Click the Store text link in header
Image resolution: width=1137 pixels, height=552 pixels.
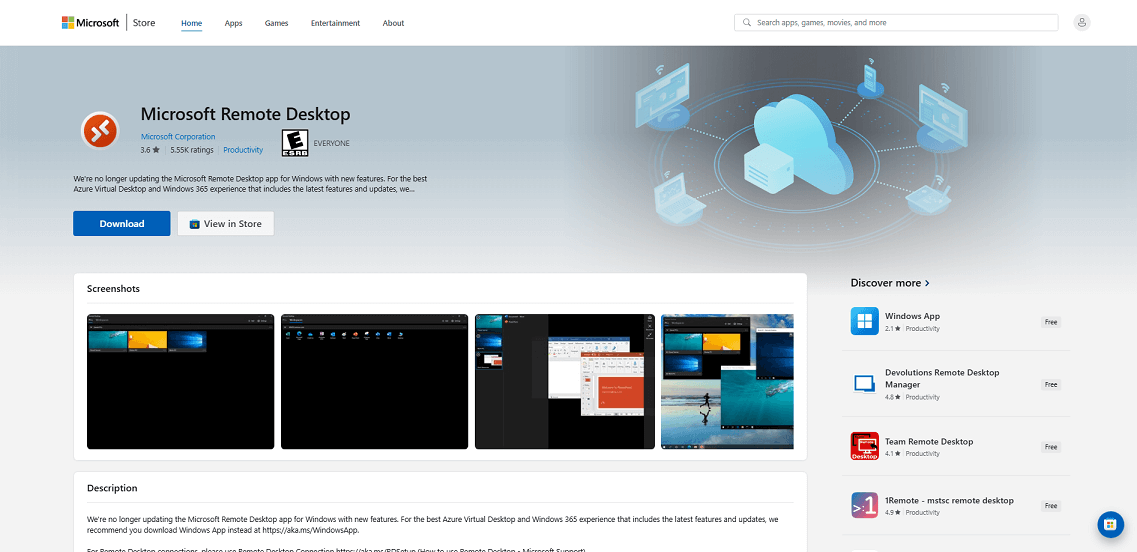[x=144, y=22]
